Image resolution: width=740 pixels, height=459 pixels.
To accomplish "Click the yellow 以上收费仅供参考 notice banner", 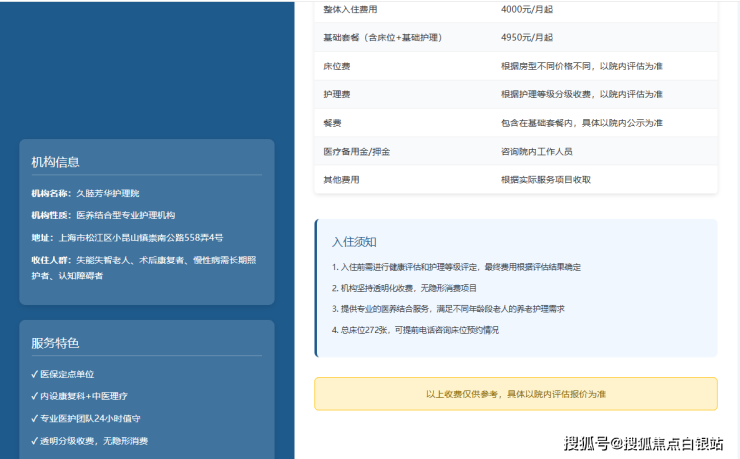I will click(516, 394).
